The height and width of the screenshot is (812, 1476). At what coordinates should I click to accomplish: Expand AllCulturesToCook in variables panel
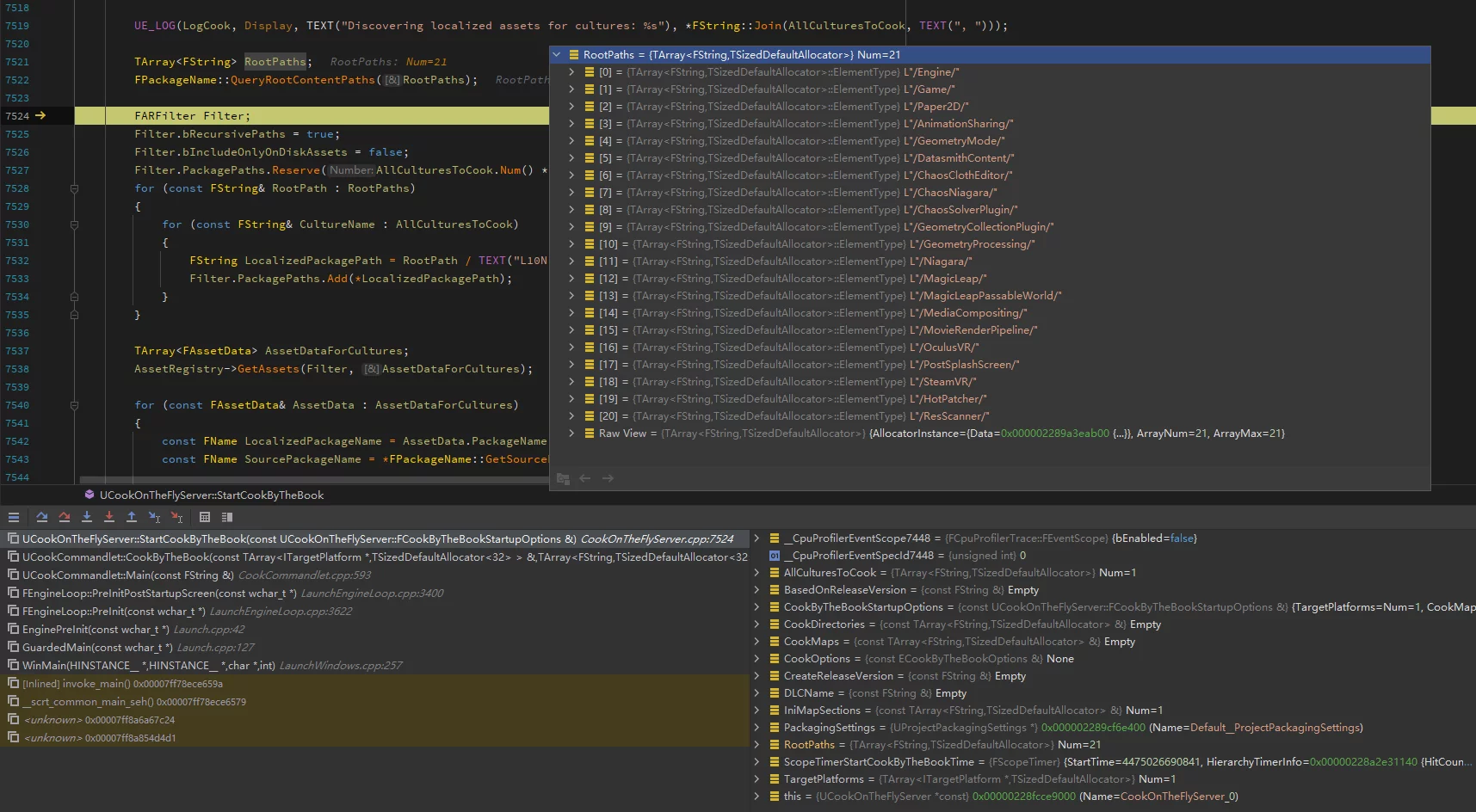tap(757, 573)
